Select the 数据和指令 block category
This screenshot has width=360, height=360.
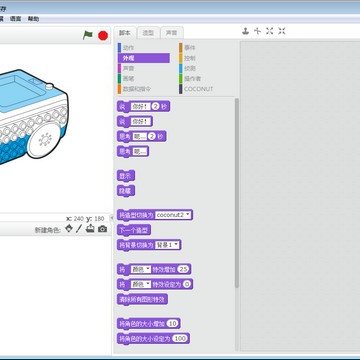144,89
